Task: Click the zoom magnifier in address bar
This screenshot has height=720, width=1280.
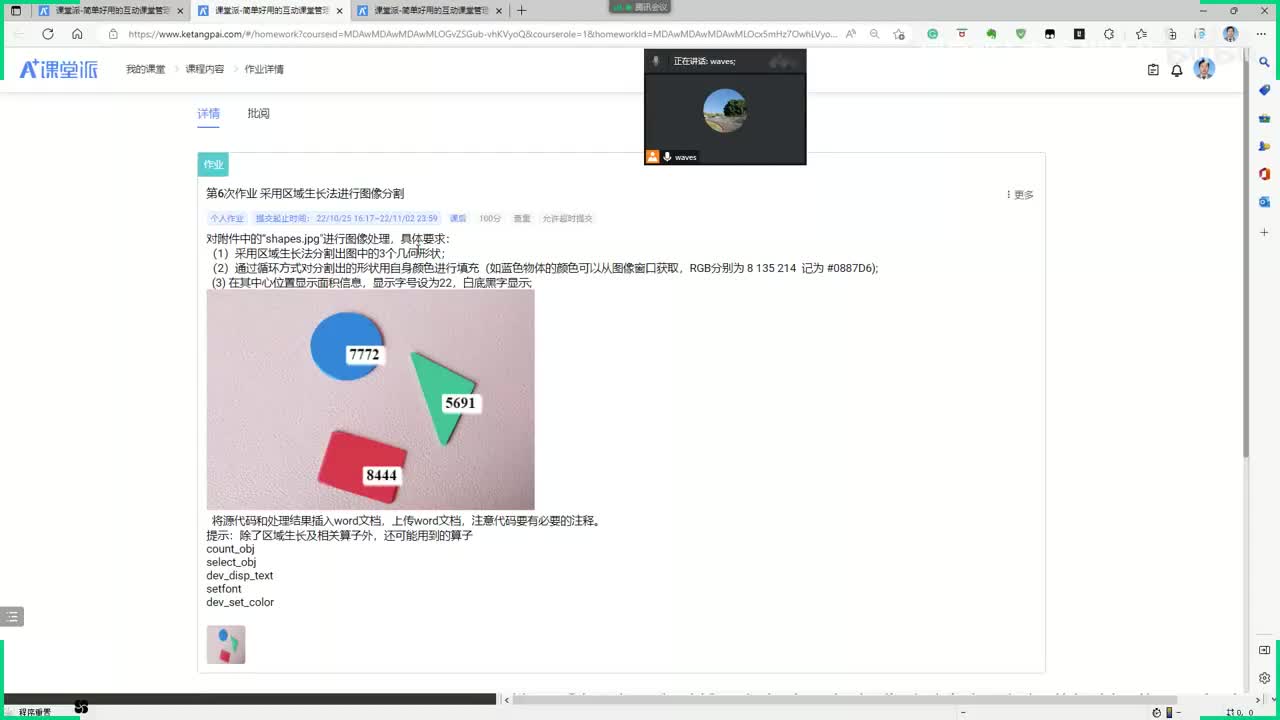Action: (874, 33)
